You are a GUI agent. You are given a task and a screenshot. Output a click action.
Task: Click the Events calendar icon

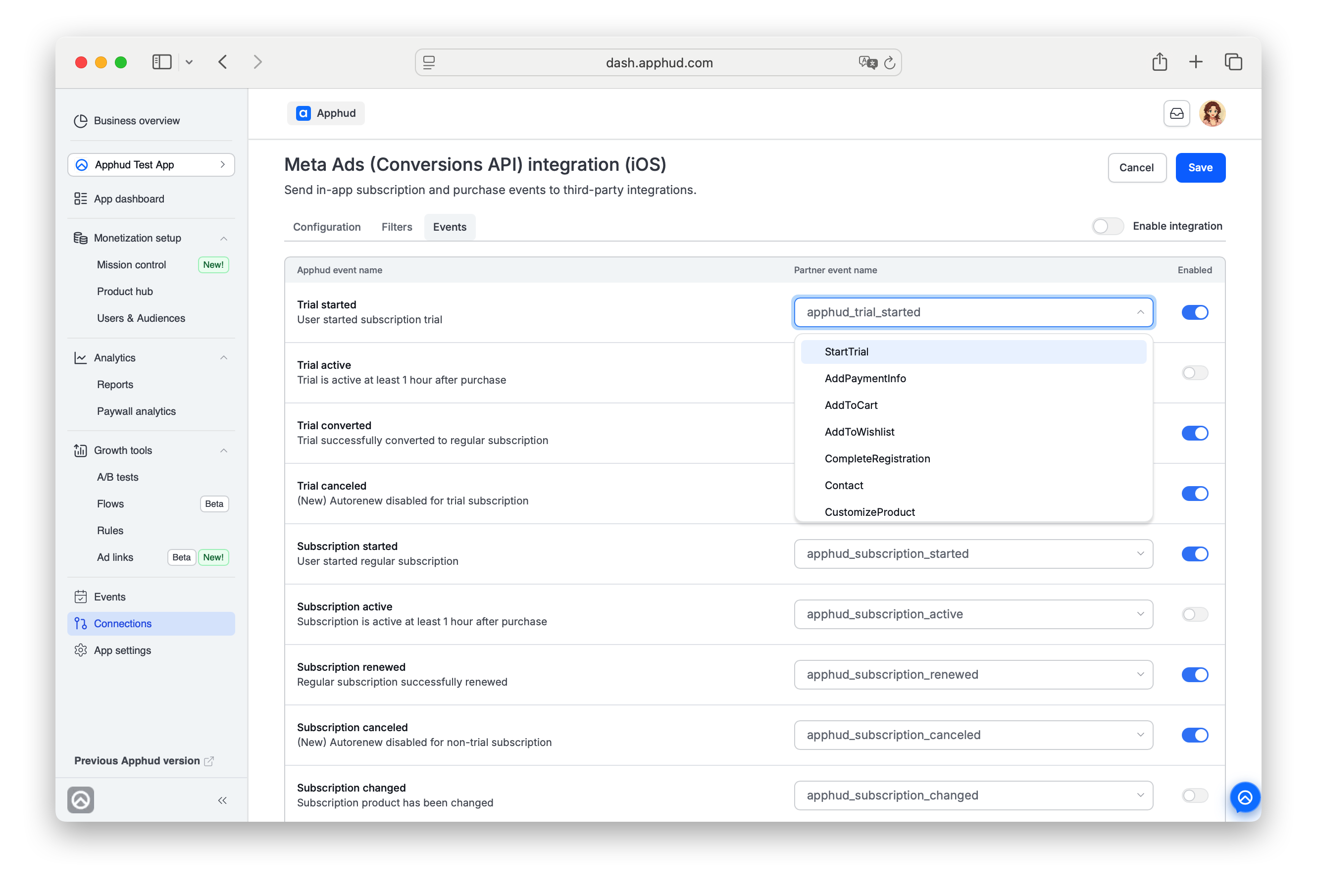[x=81, y=597]
